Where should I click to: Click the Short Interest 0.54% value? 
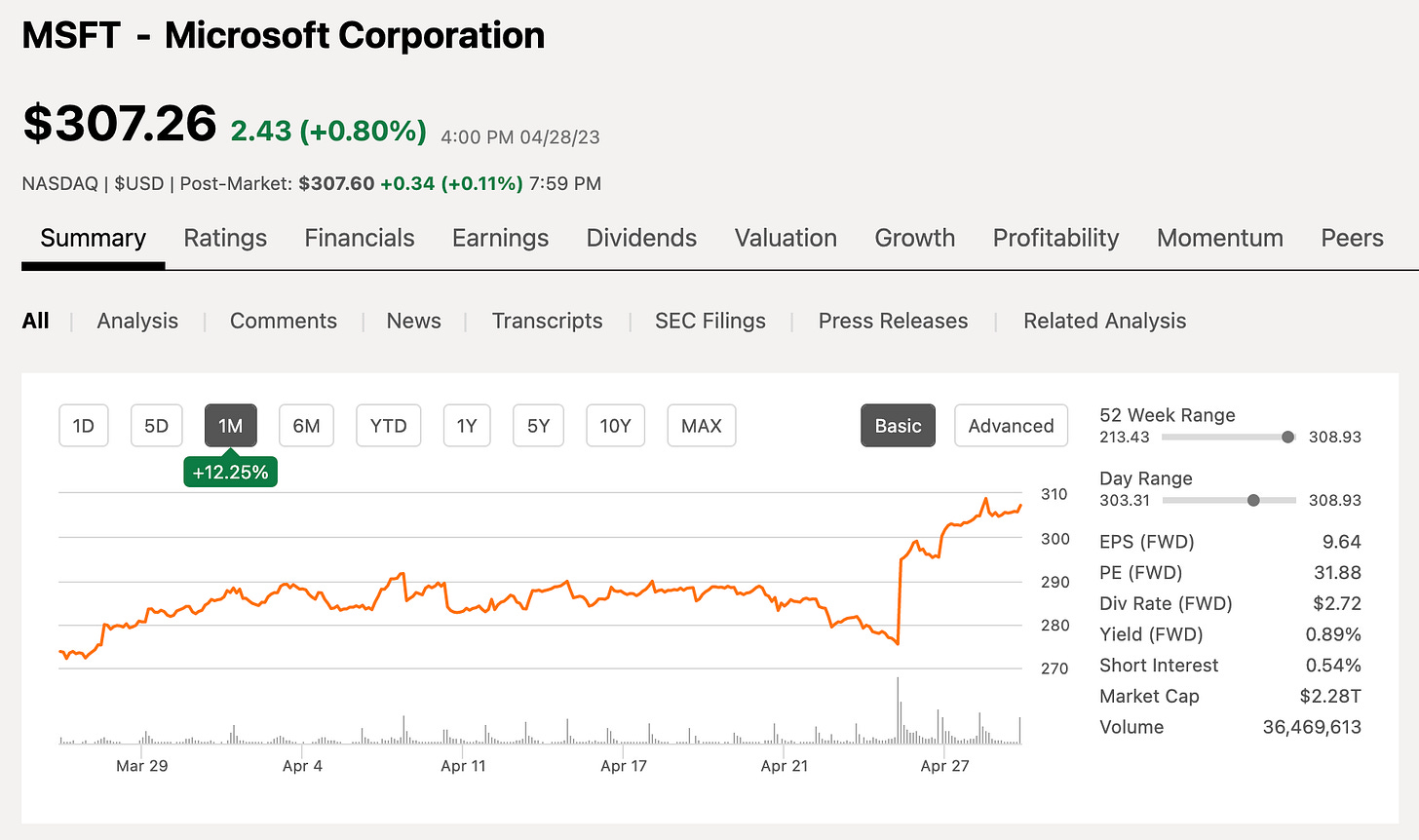click(1333, 666)
